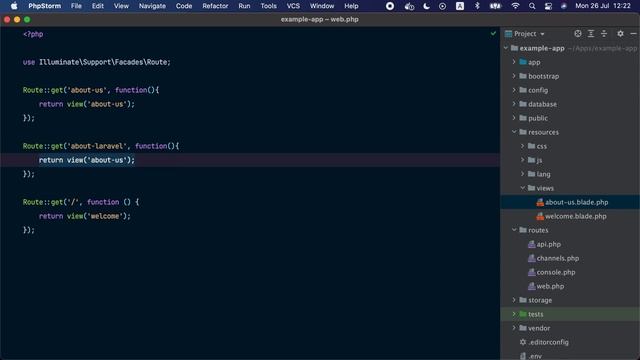The image size is (640, 360).
Task: Click the battery status icon
Action: pyautogui.click(x=495, y=6)
